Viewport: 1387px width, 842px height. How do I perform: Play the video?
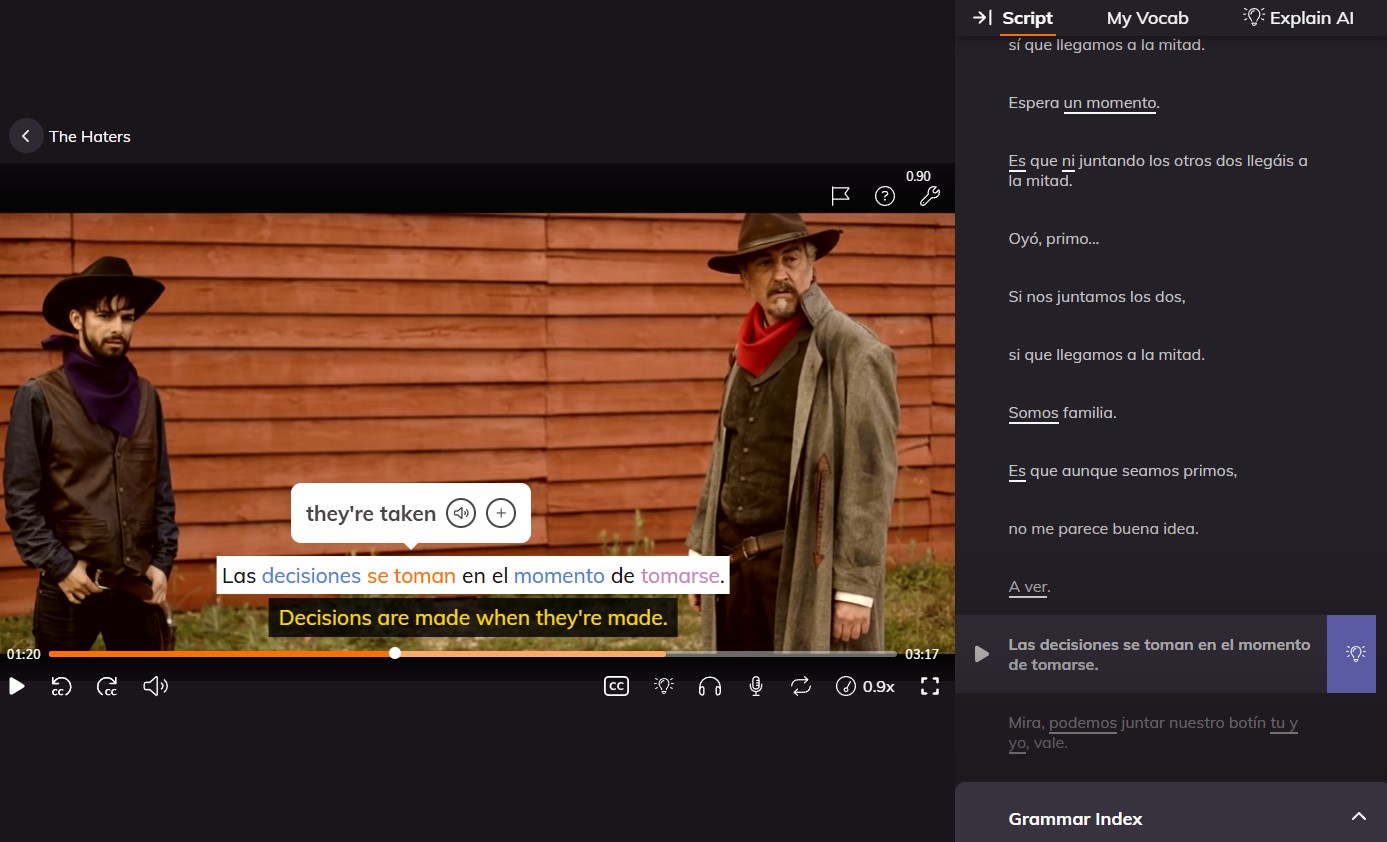coord(17,686)
